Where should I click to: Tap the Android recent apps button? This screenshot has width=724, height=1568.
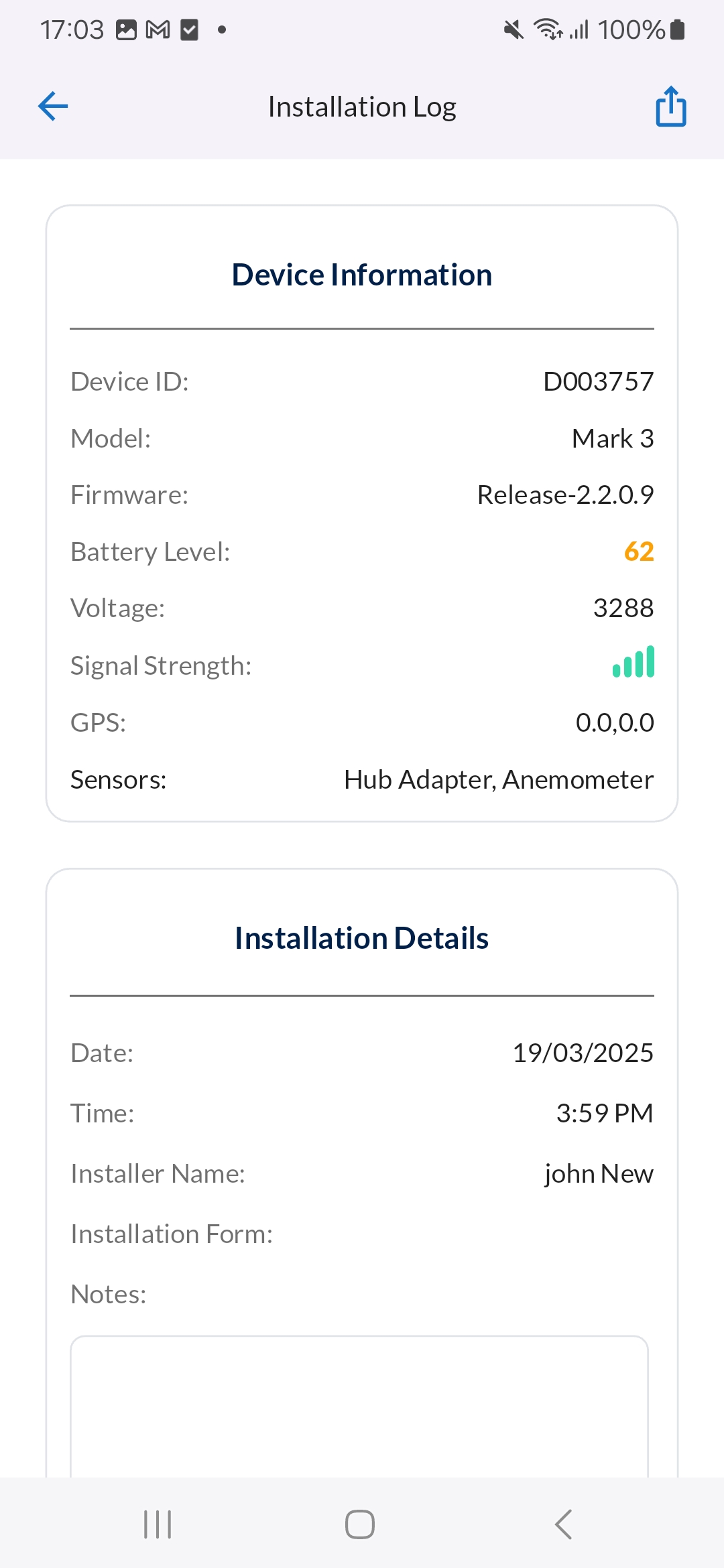pyautogui.click(x=158, y=1524)
